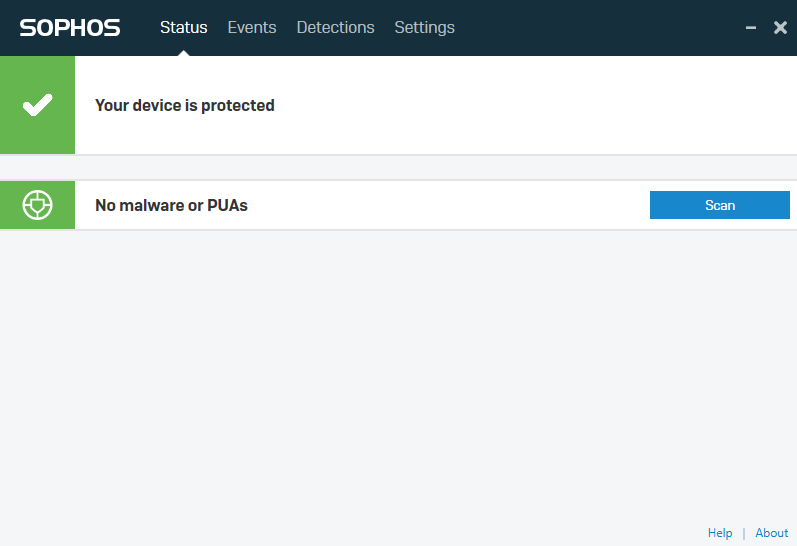Click the "No malware or PUAs" text
797x546 pixels.
[171, 205]
